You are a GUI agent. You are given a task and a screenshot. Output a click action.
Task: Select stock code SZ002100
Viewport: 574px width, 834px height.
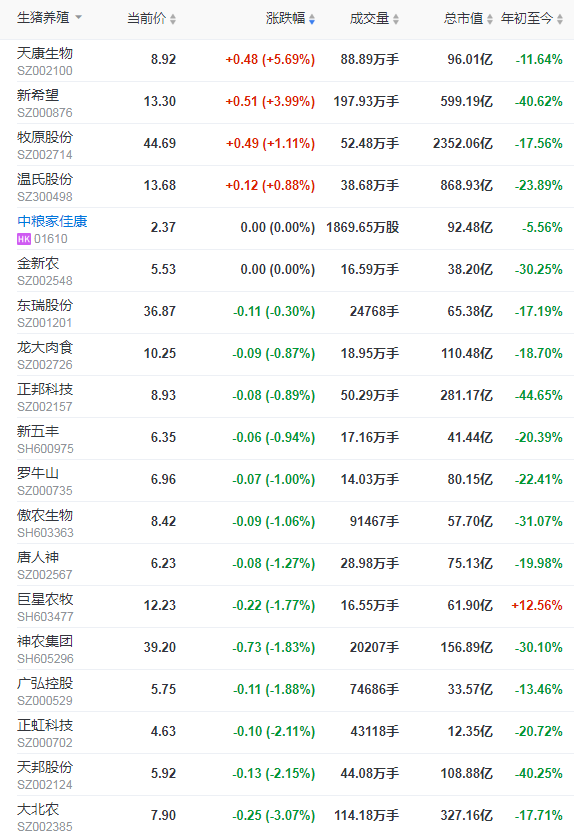(x=45, y=71)
